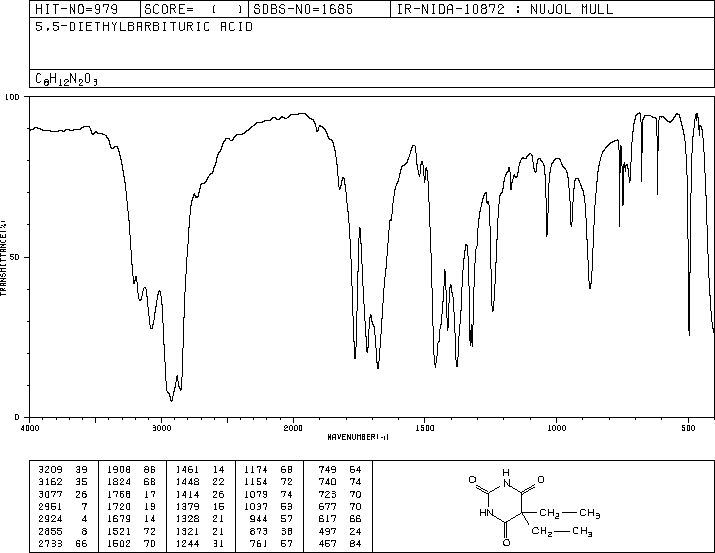Click the 1500 tick label on x-axis
This screenshot has height=553, width=715.
click(x=425, y=428)
